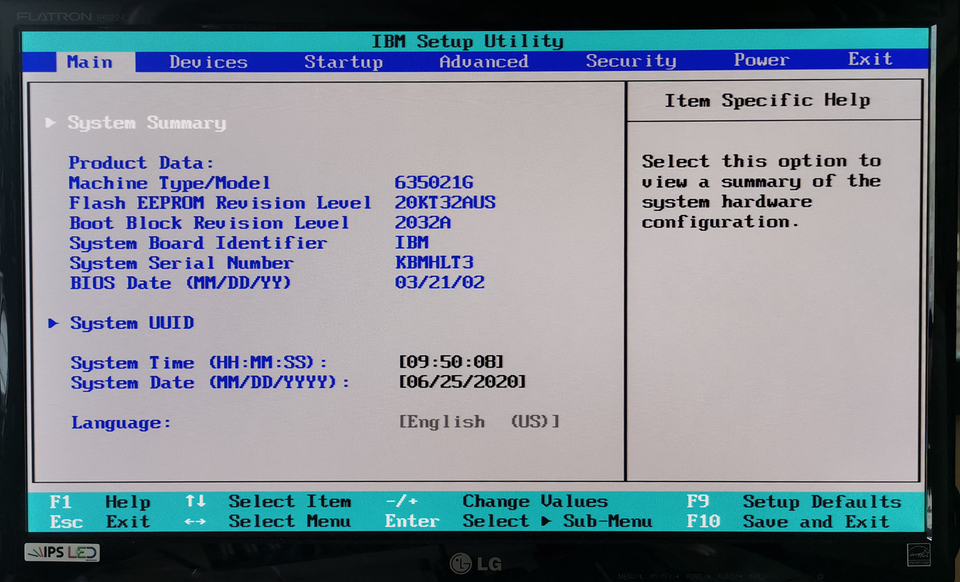Expand the System UUID sub-menu
The height and width of the screenshot is (582, 960).
click(x=131, y=322)
